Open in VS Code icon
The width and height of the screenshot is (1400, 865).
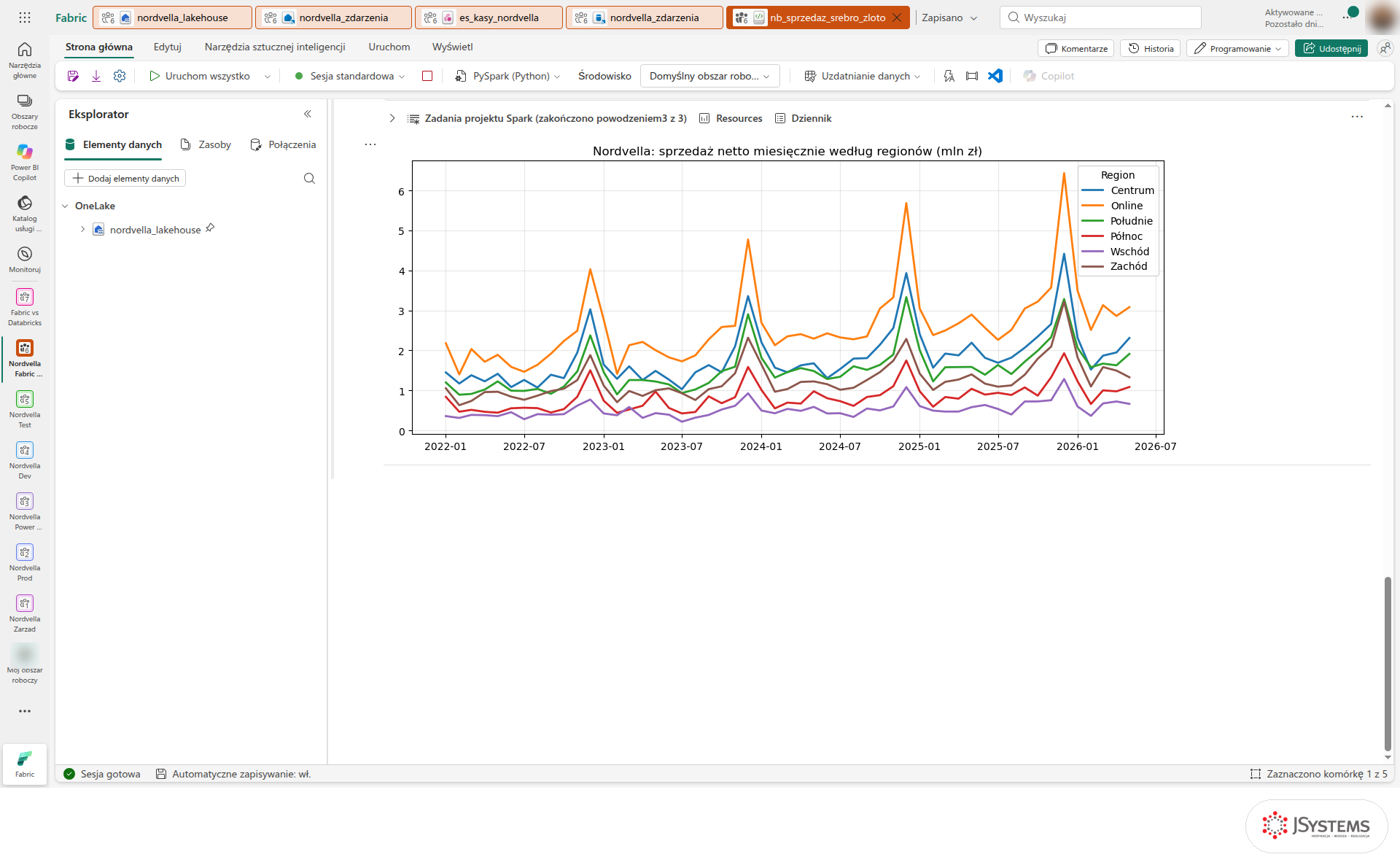click(x=995, y=76)
